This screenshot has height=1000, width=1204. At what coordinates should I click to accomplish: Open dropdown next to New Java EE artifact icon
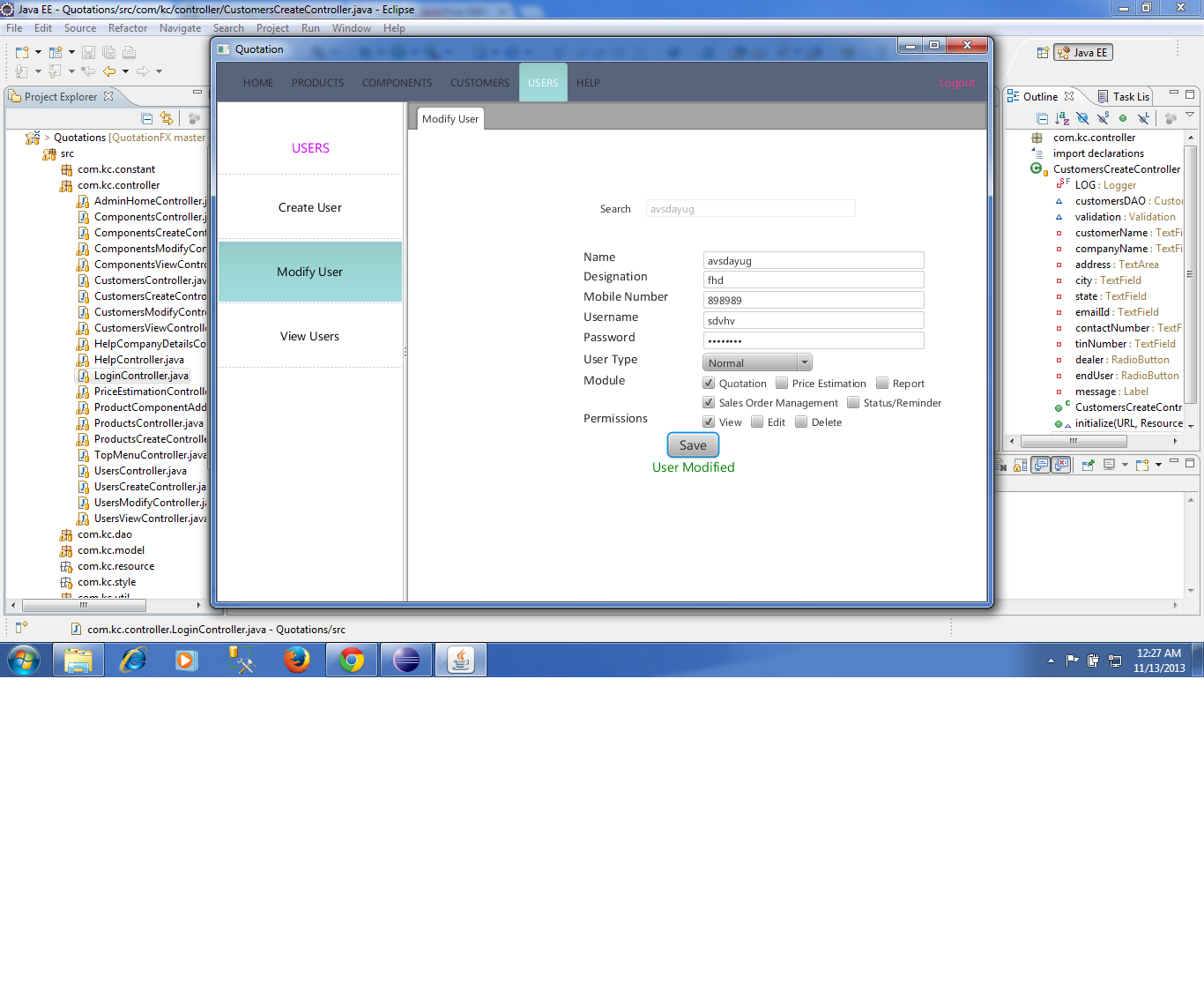pyautogui.click(x=71, y=52)
